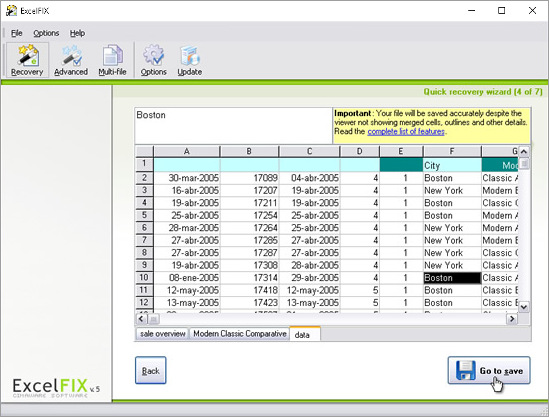Image resolution: width=549 pixels, height=417 pixels.
Task: Click the highlighted Boston cell in row 10
Action: pos(452,278)
